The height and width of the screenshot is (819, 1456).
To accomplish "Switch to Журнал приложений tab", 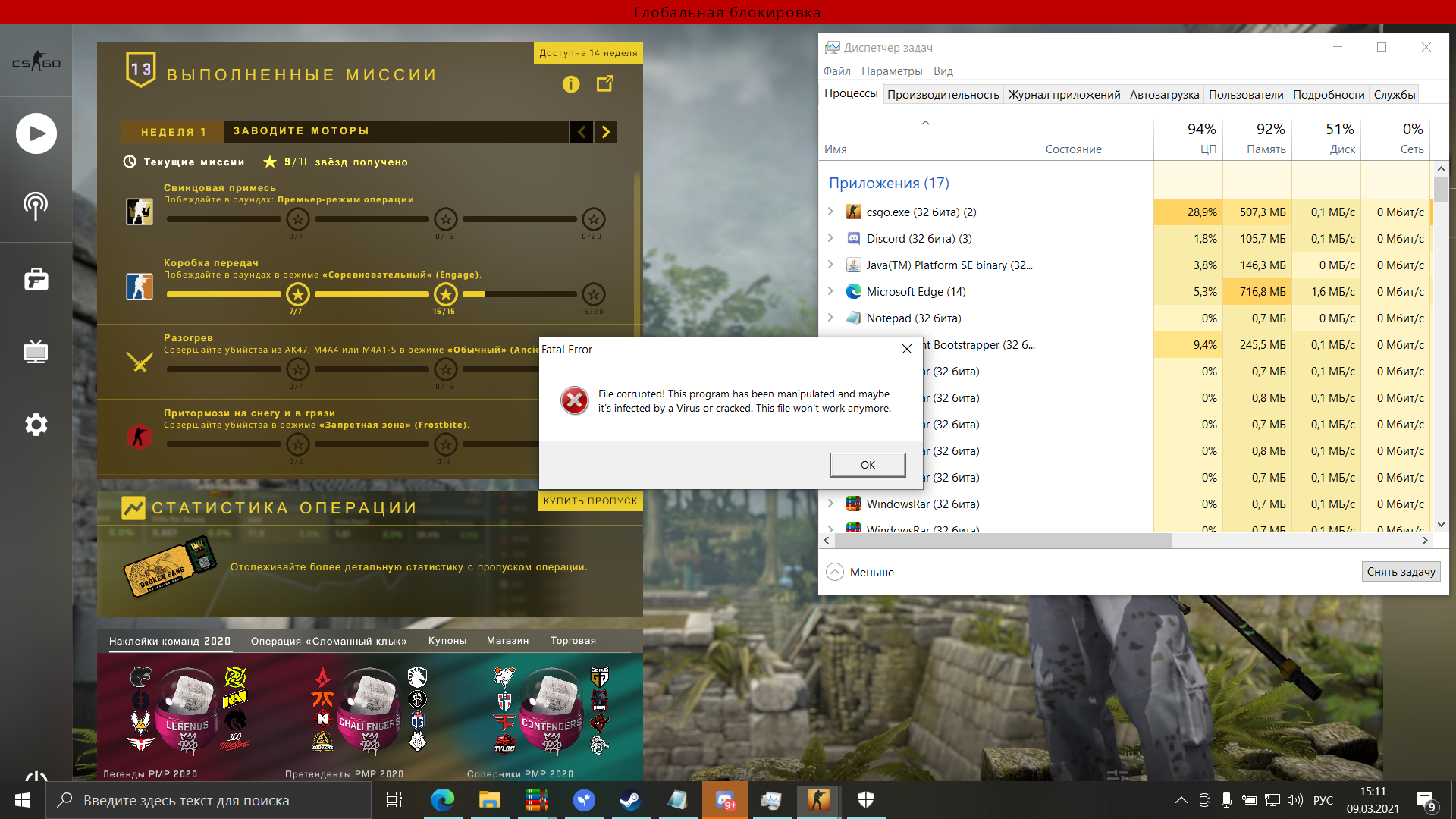I will click(1064, 95).
